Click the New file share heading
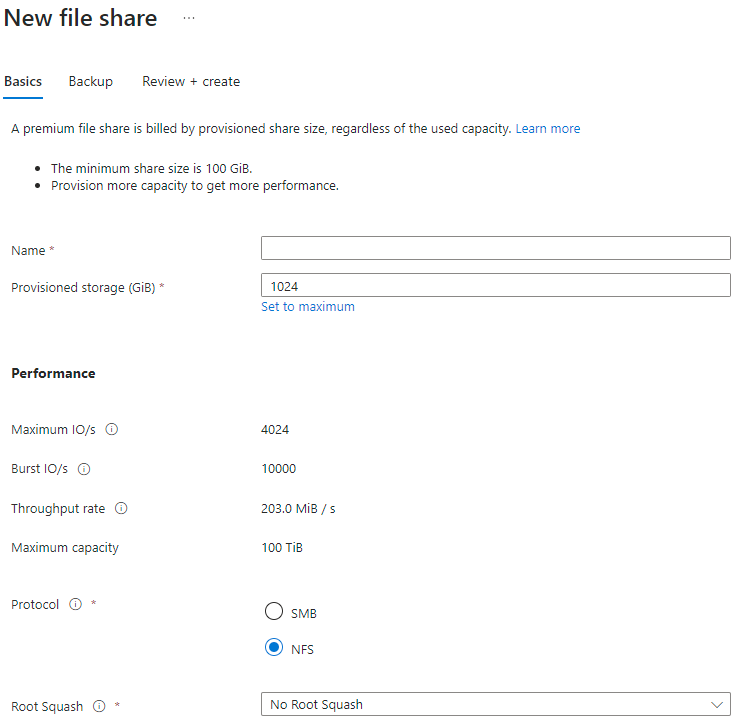Image resolution: width=739 pixels, height=726 pixels. tap(81, 18)
